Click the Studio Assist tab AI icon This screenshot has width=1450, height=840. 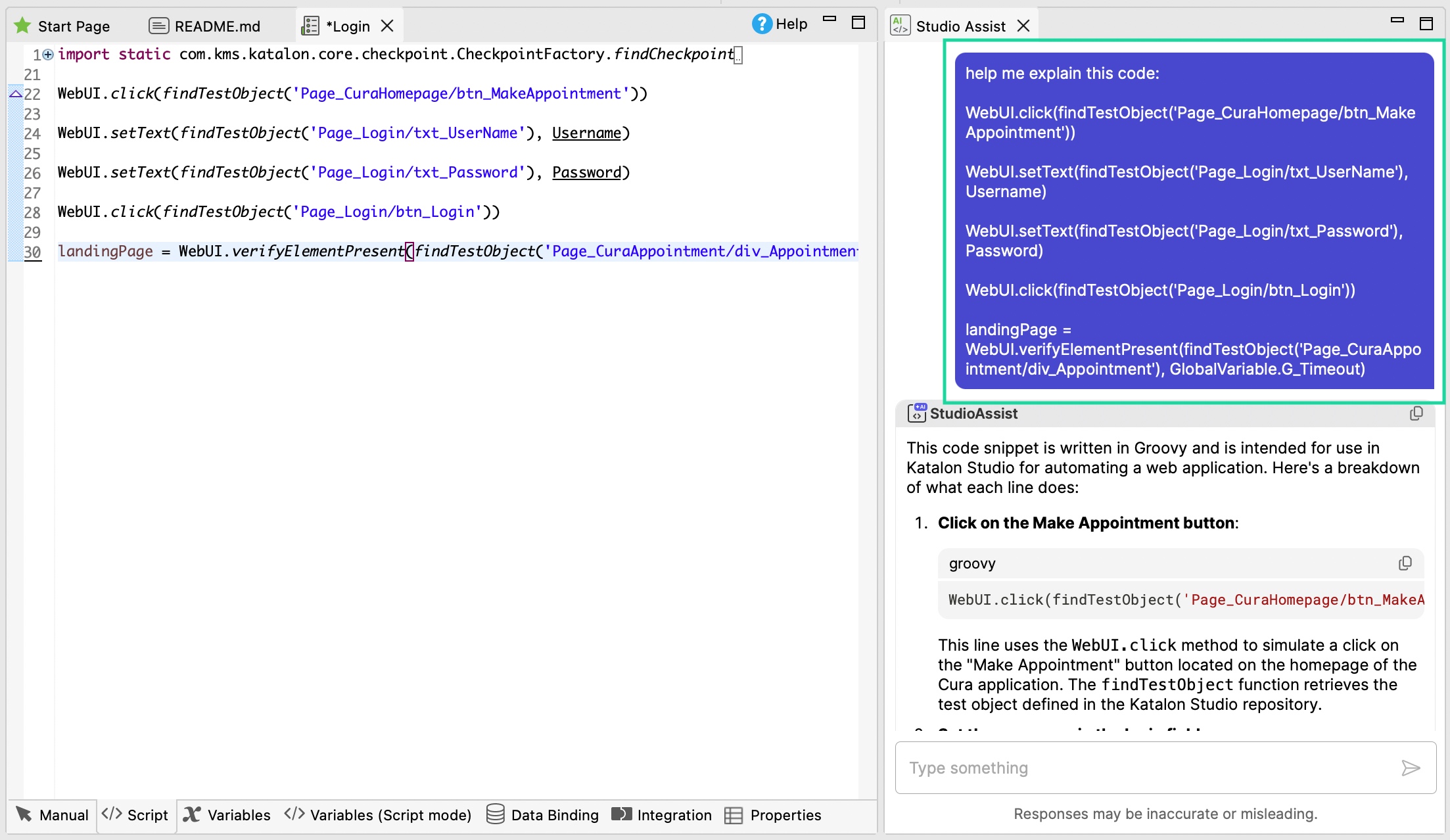(900, 26)
